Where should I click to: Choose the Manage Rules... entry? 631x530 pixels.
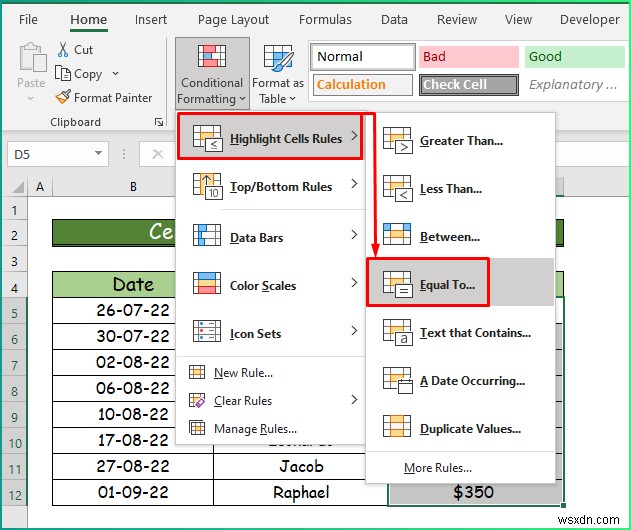coord(270,429)
